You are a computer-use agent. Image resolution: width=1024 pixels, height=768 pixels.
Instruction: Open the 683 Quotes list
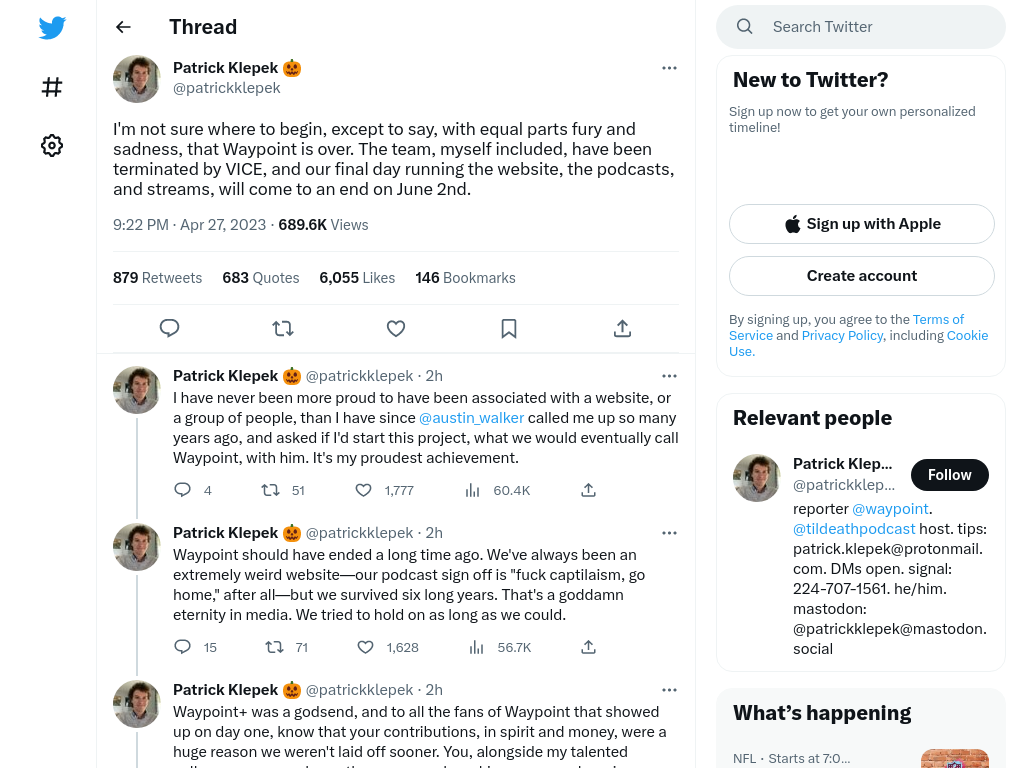261,278
